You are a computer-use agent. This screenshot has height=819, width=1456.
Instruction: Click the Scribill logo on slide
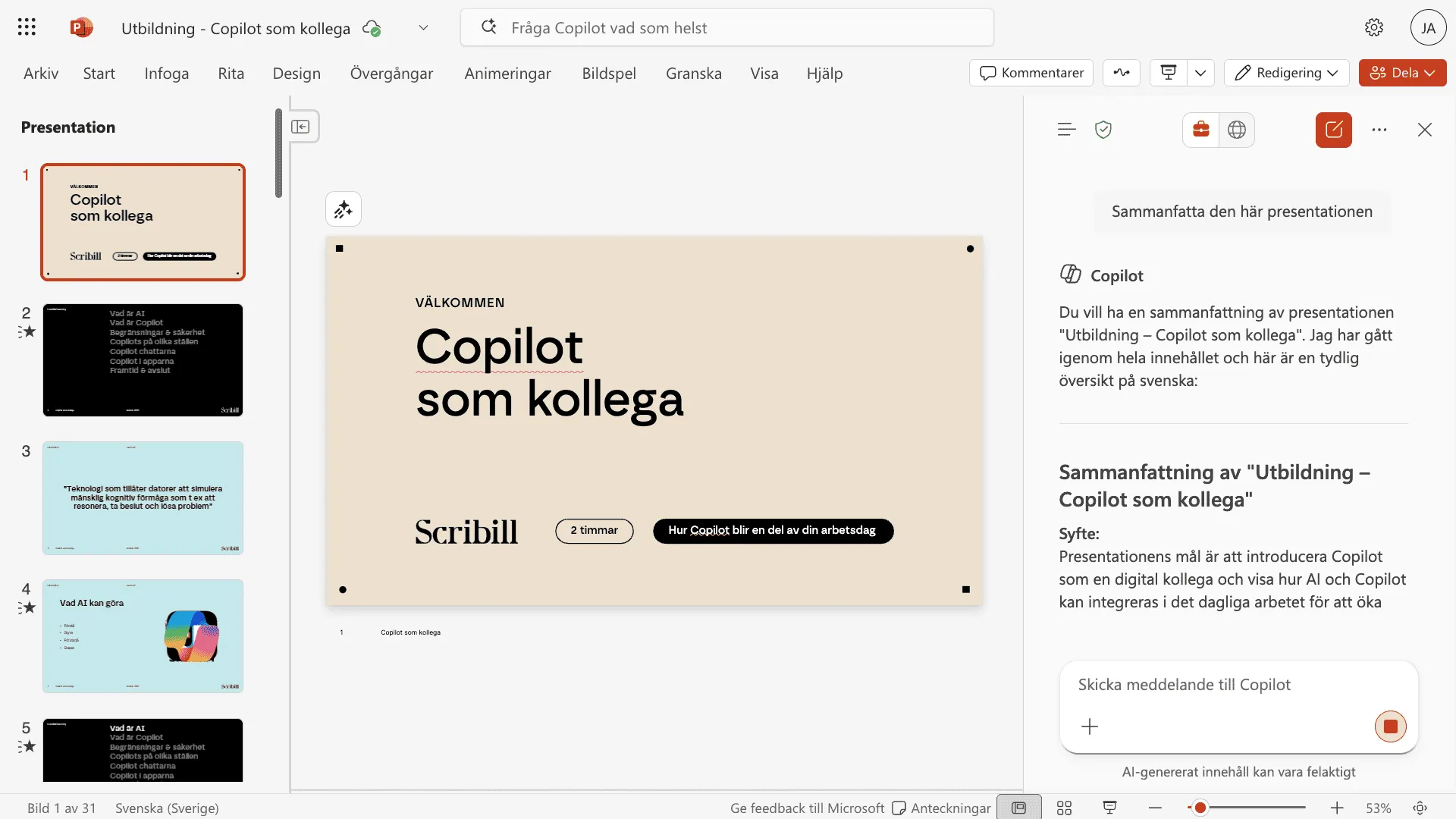(466, 532)
